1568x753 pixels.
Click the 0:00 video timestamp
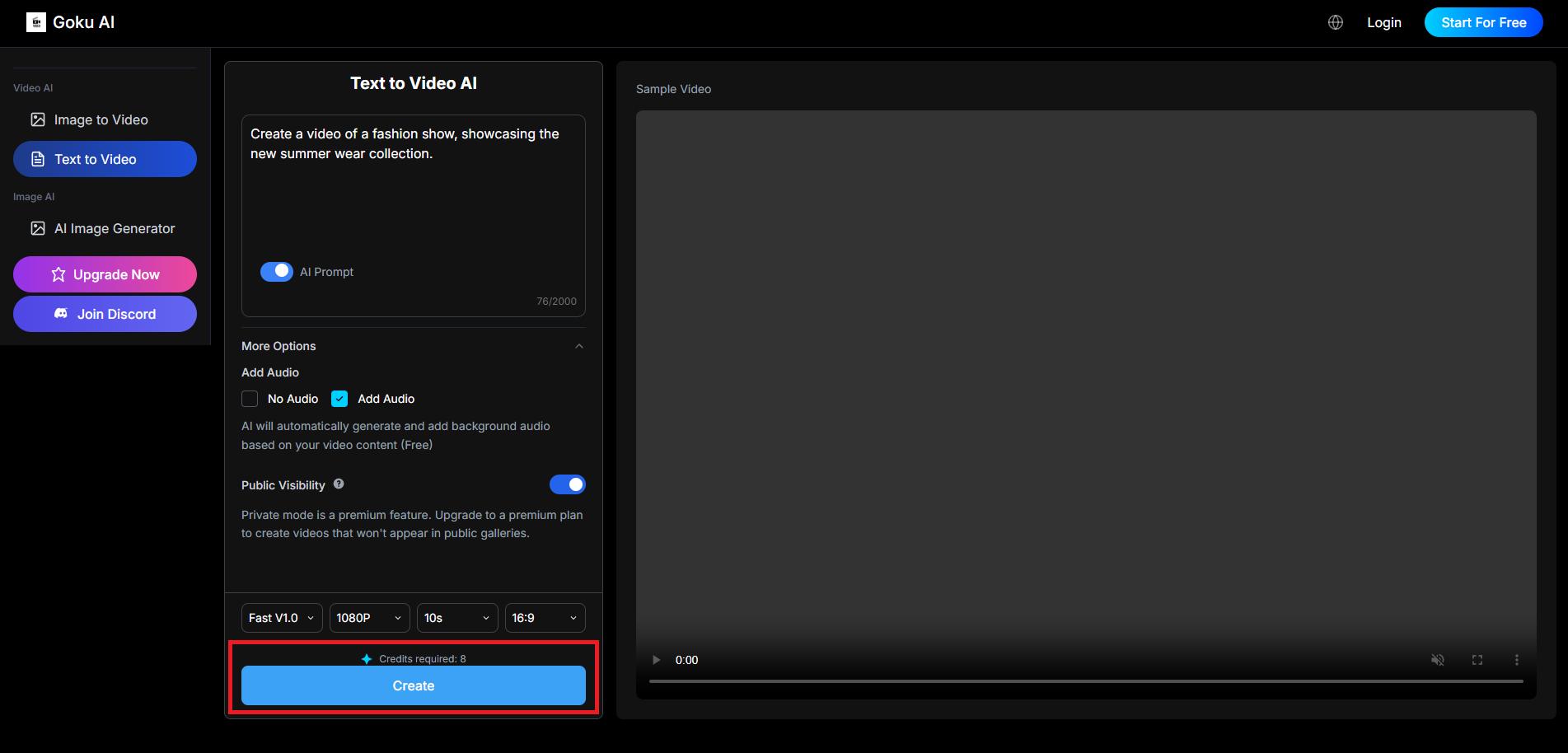point(686,660)
